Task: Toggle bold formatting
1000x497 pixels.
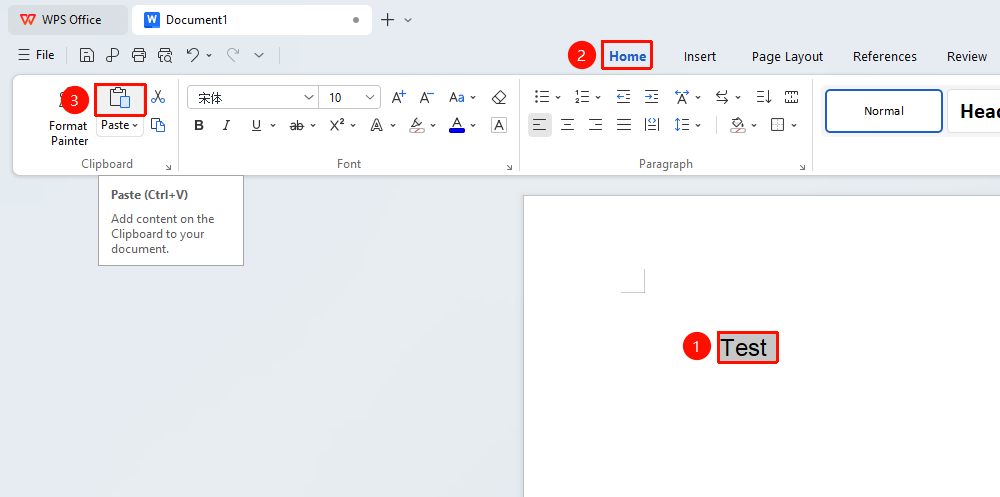Action: tap(199, 125)
